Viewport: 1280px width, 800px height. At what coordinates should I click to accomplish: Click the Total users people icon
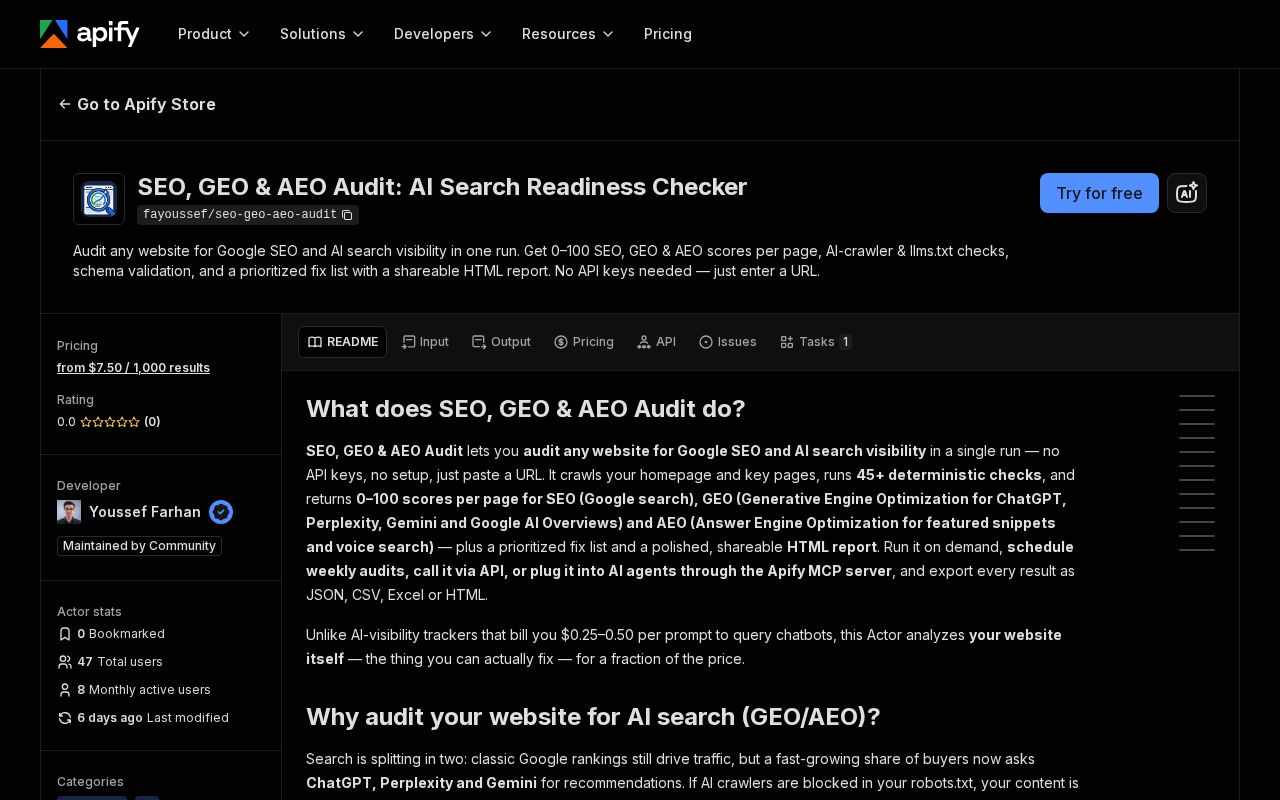pos(65,662)
